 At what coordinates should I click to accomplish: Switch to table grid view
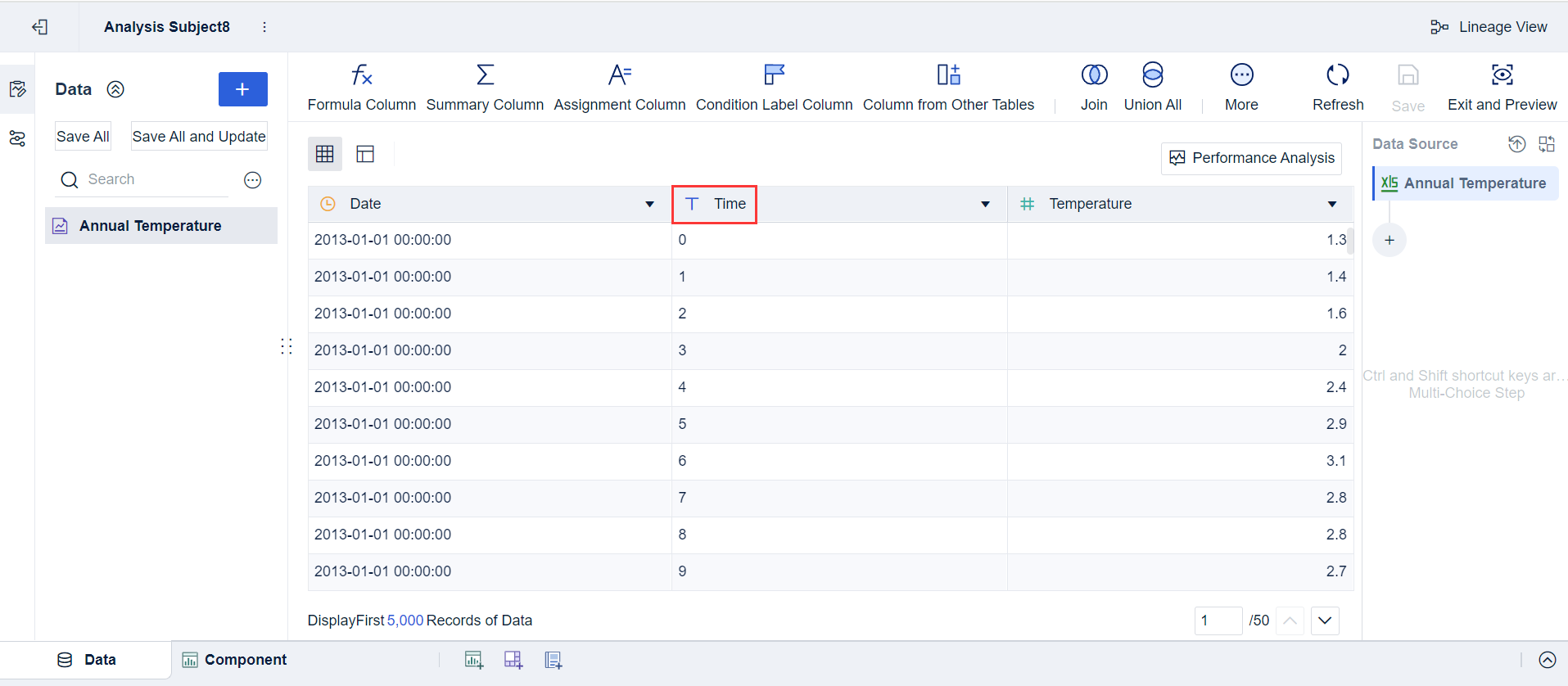click(x=325, y=154)
